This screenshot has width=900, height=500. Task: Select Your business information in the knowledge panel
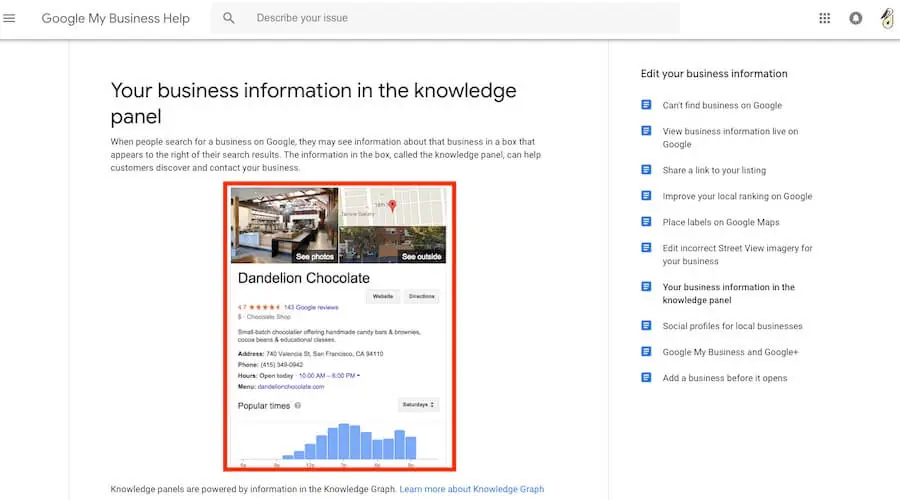(x=728, y=293)
